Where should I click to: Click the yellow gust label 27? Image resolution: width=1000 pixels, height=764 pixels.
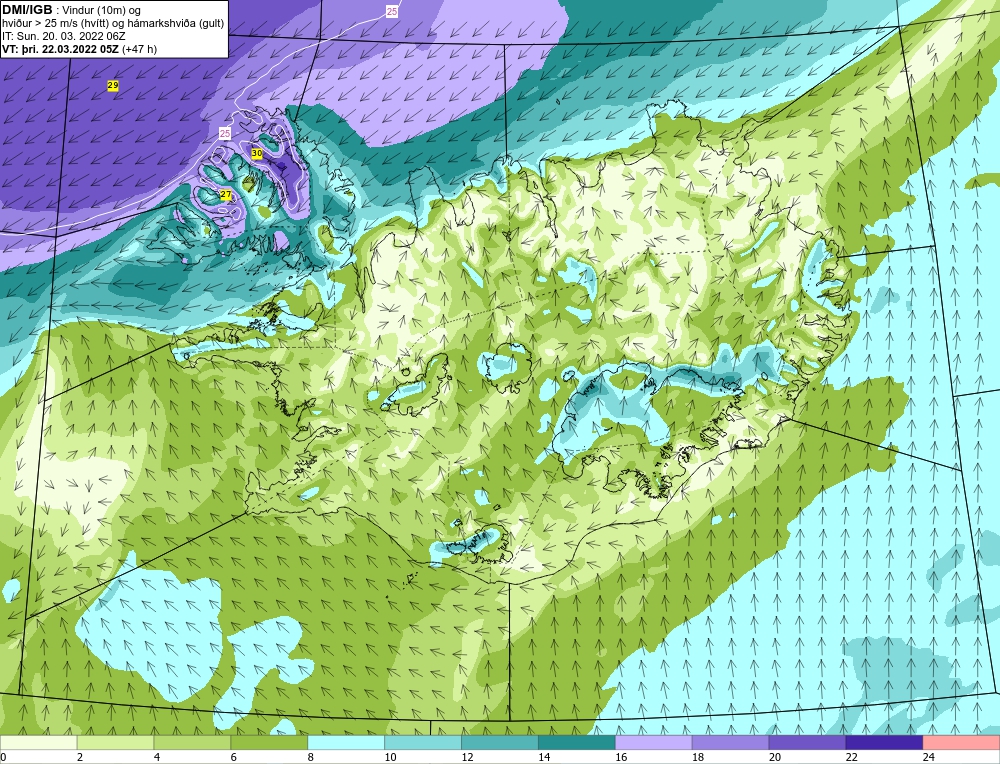tap(226, 195)
